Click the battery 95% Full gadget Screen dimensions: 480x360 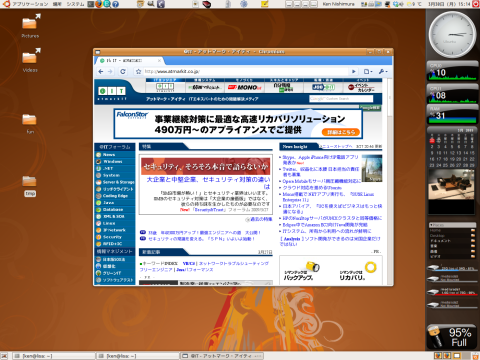(x=452, y=337)
